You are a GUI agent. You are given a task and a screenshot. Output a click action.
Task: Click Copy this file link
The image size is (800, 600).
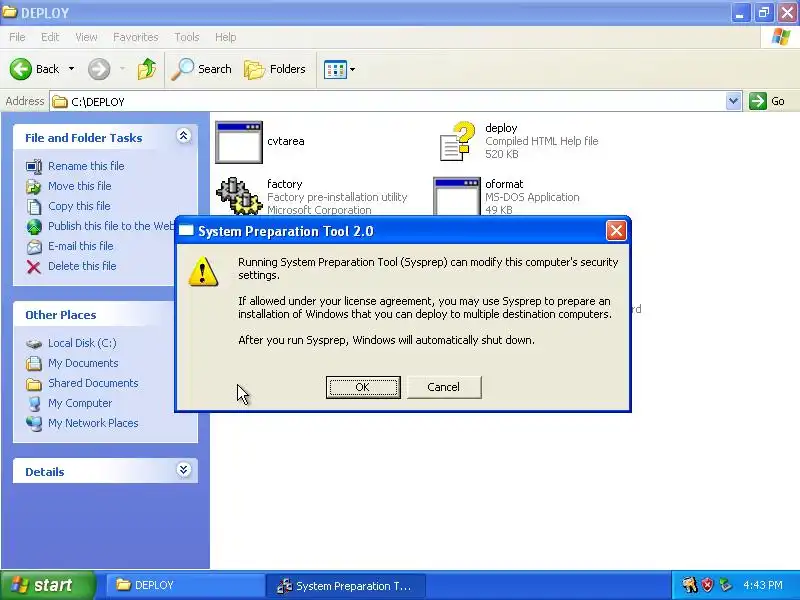[79, 206]
